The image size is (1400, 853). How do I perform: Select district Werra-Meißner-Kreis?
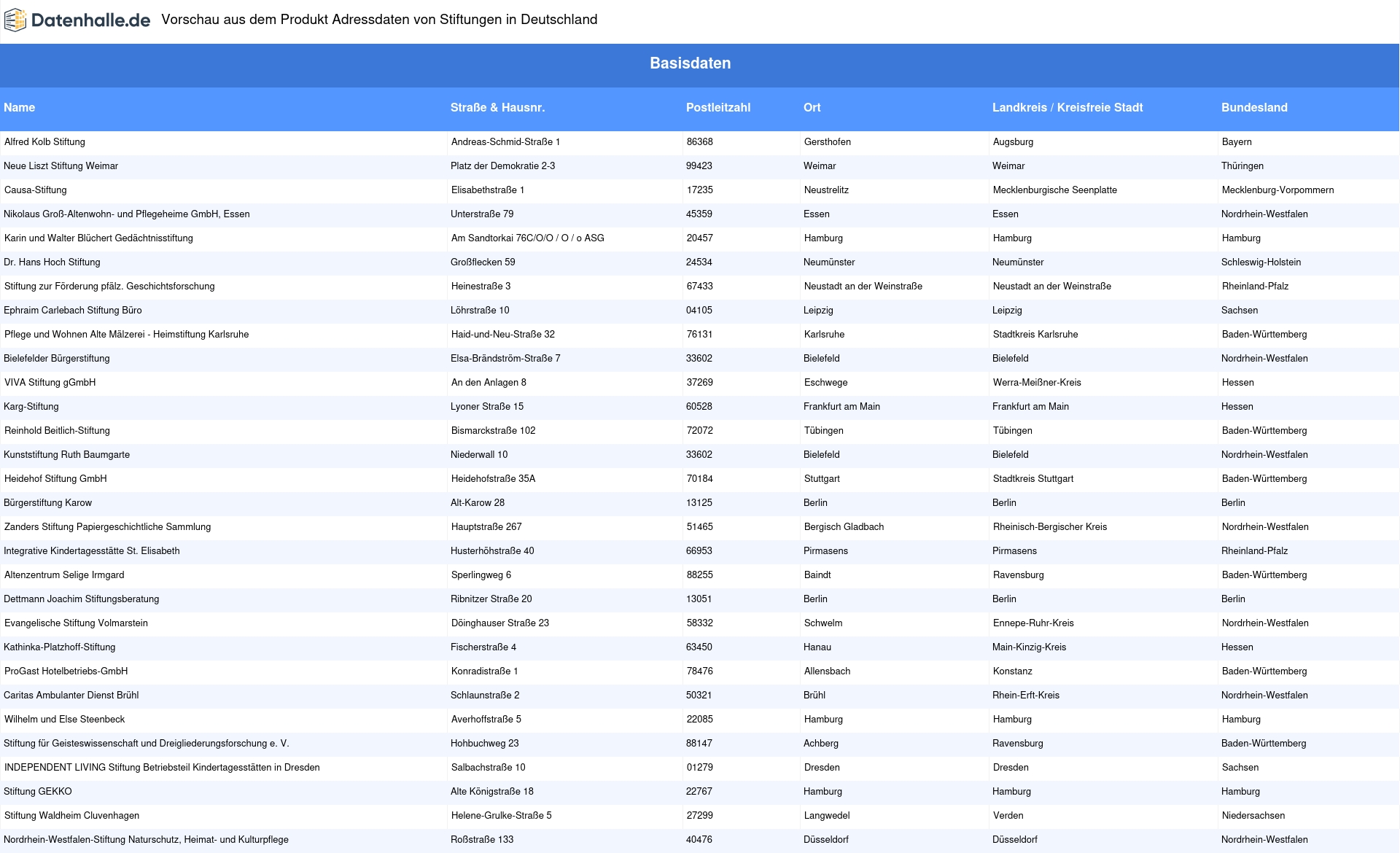pos(1037,383)
